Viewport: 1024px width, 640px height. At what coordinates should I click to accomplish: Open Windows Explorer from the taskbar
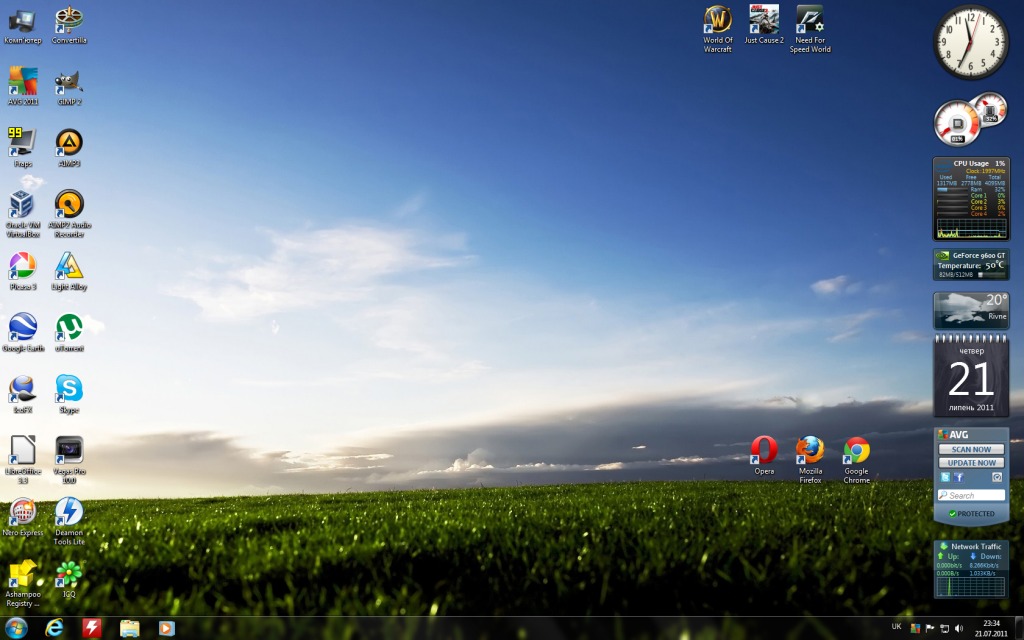pos(129,628)
